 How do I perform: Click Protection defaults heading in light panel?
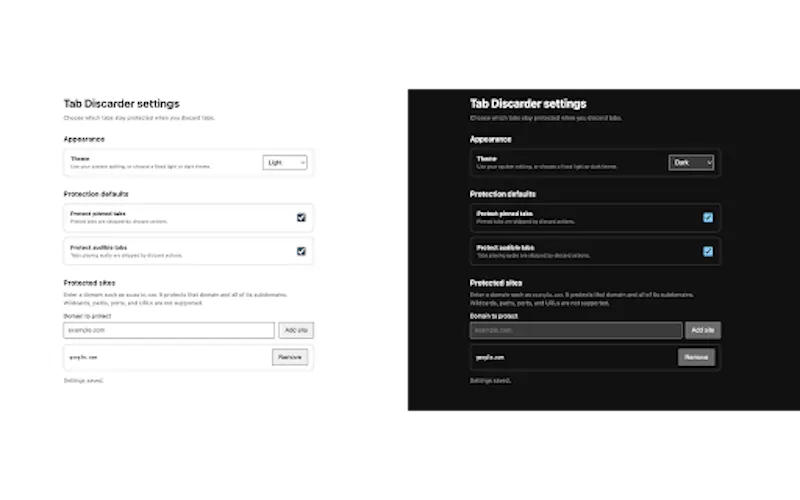(96, 194)
